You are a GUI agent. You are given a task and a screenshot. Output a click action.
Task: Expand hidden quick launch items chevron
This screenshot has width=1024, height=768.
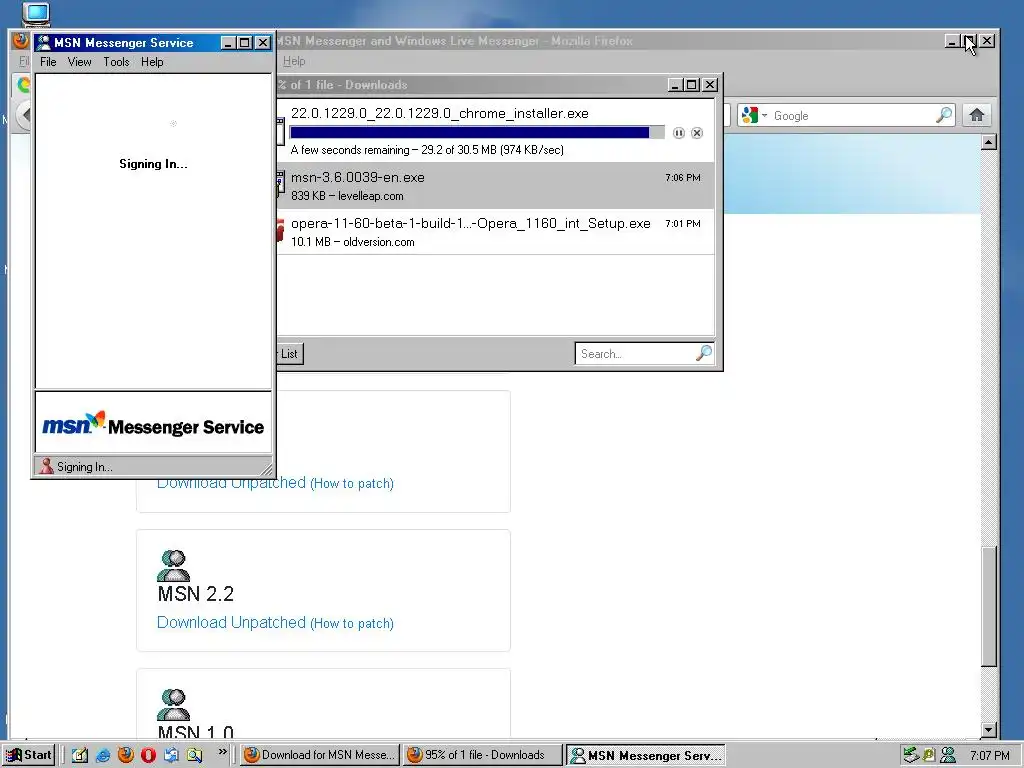[223, 752]
